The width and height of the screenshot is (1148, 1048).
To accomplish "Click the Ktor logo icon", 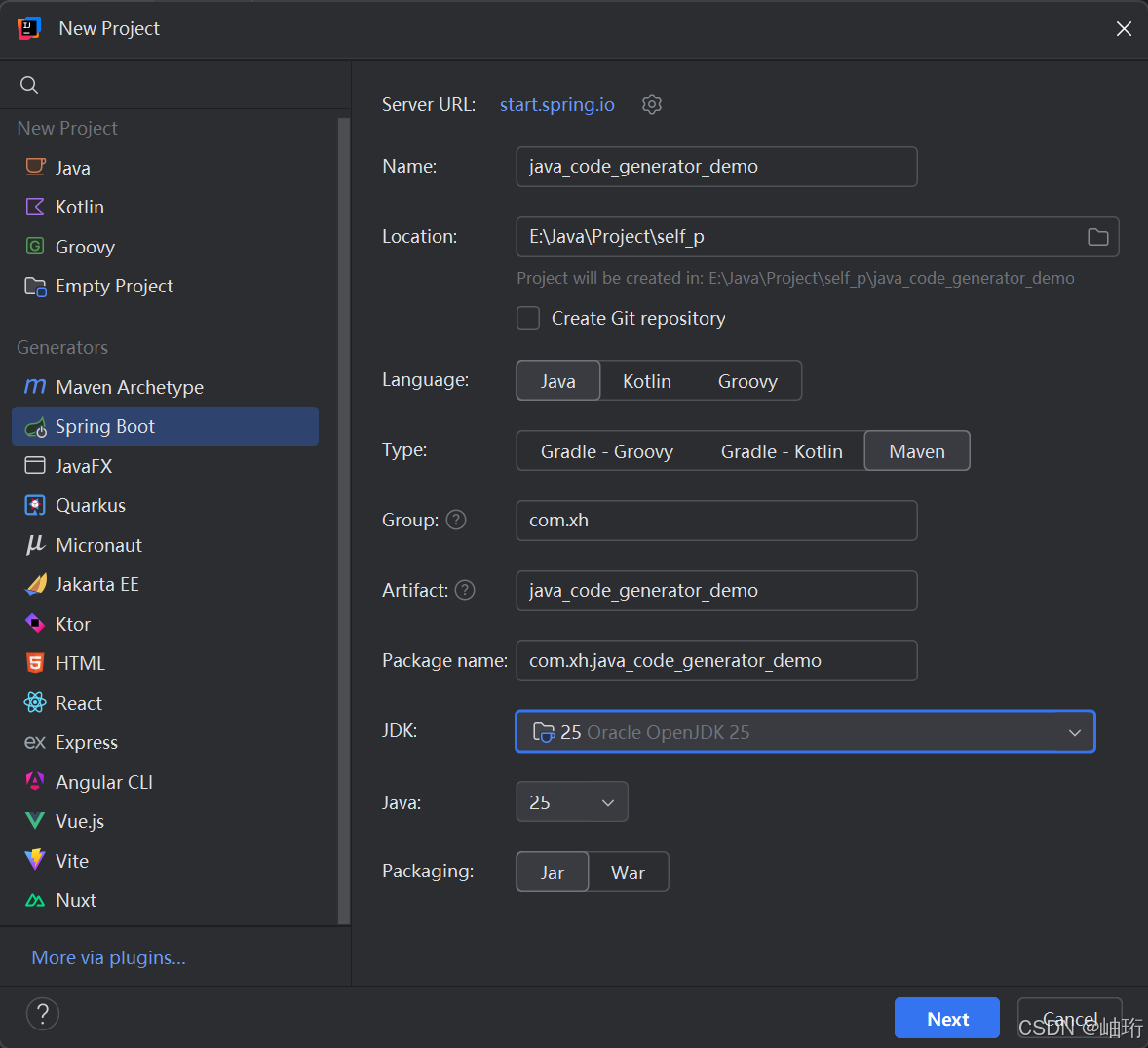I will (35, 623).
